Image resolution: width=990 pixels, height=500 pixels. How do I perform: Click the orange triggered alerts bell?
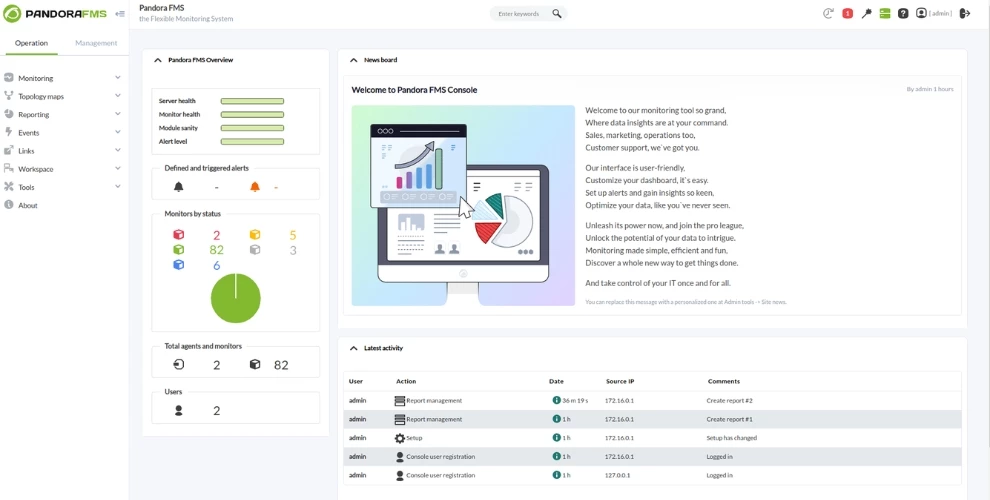coord(254,187)
